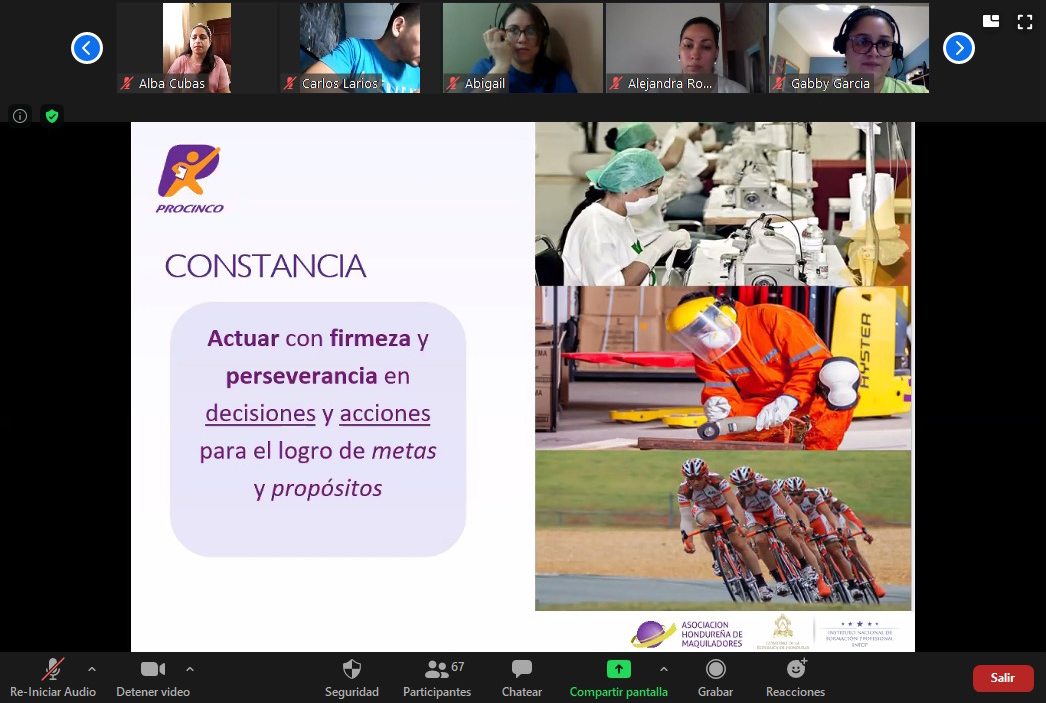Click the muted mic icon on Carlos Larios
Viewport: 1046px width, 703px height.
pos(290,83)
